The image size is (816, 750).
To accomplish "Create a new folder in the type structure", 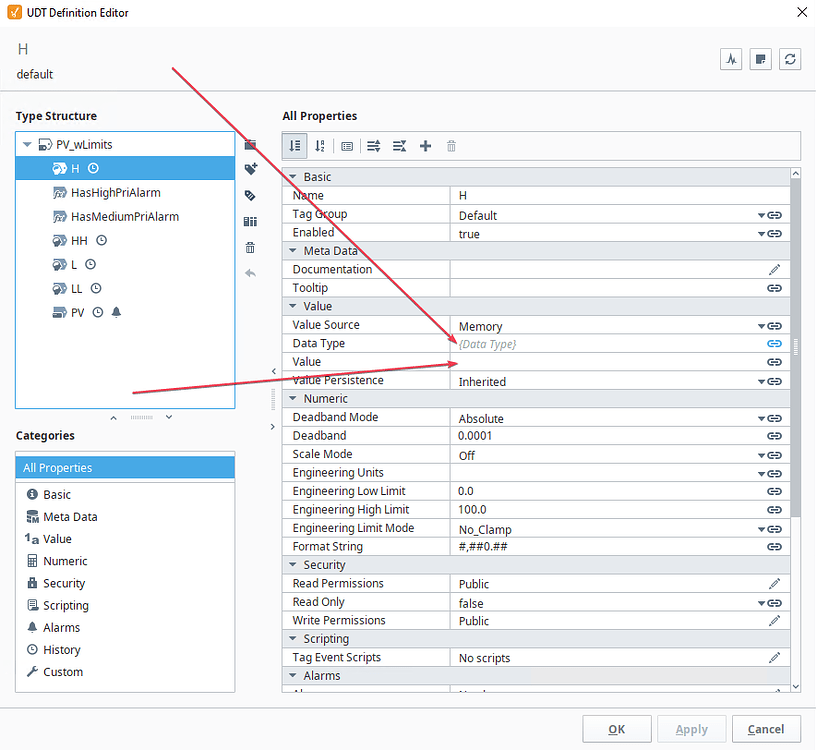I will [x=251, y=146].
